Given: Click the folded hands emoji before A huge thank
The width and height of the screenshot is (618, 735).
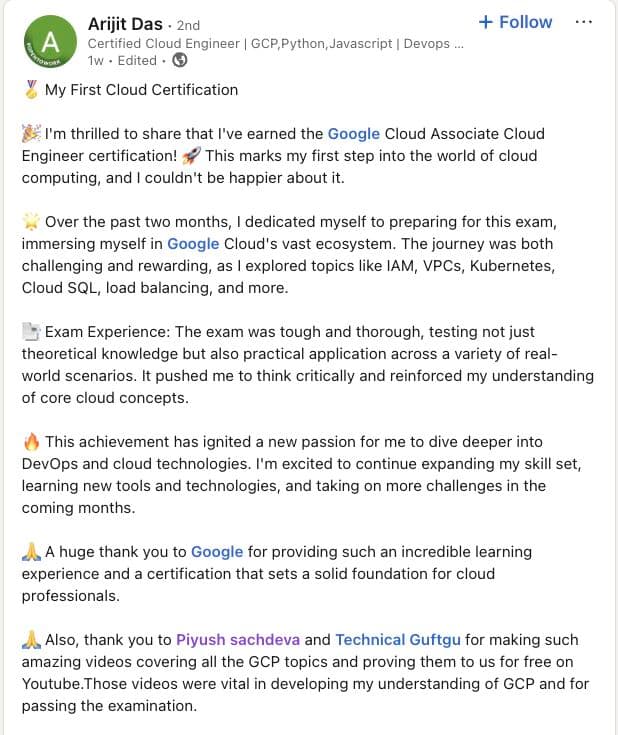Looking at the screenshot, I should (x=31, y=552).
